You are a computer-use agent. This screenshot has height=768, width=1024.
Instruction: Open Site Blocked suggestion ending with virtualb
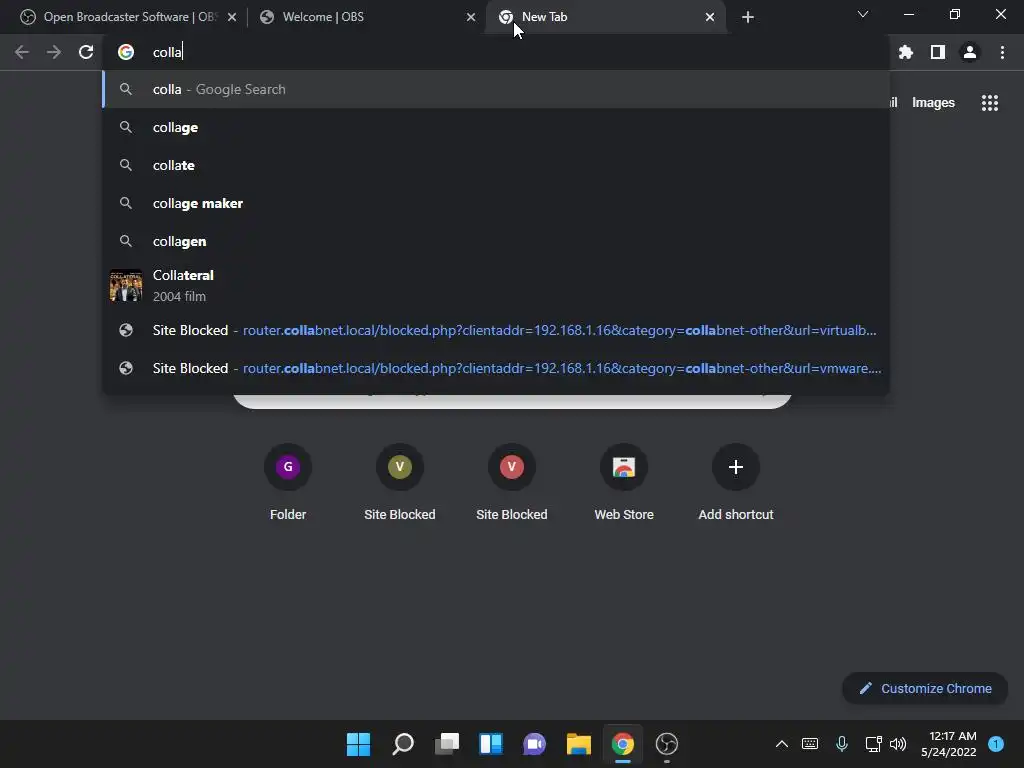(x=496, y=330)
